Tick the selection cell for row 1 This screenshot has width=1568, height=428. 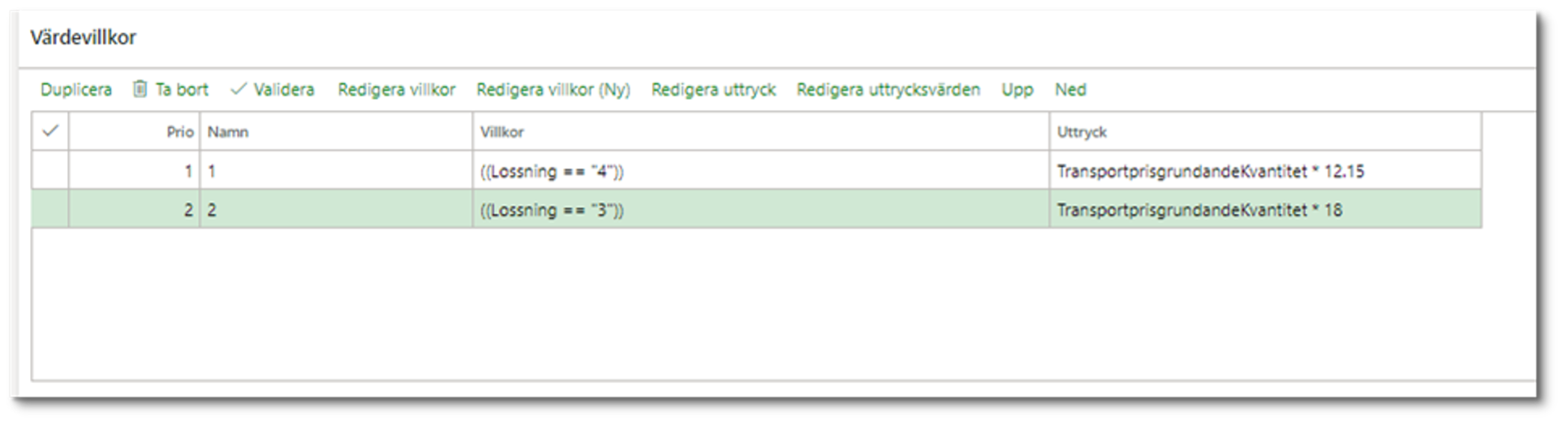click(50, 171)
